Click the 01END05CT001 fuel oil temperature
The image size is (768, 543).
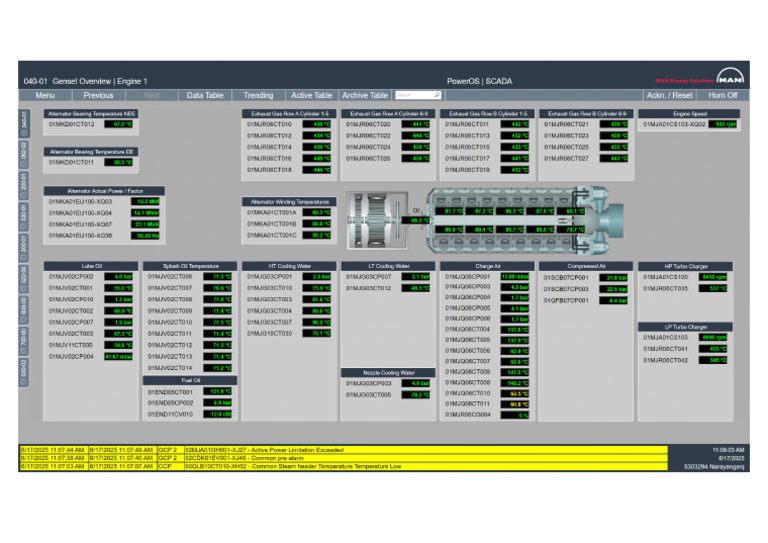(x=217, y=392)
